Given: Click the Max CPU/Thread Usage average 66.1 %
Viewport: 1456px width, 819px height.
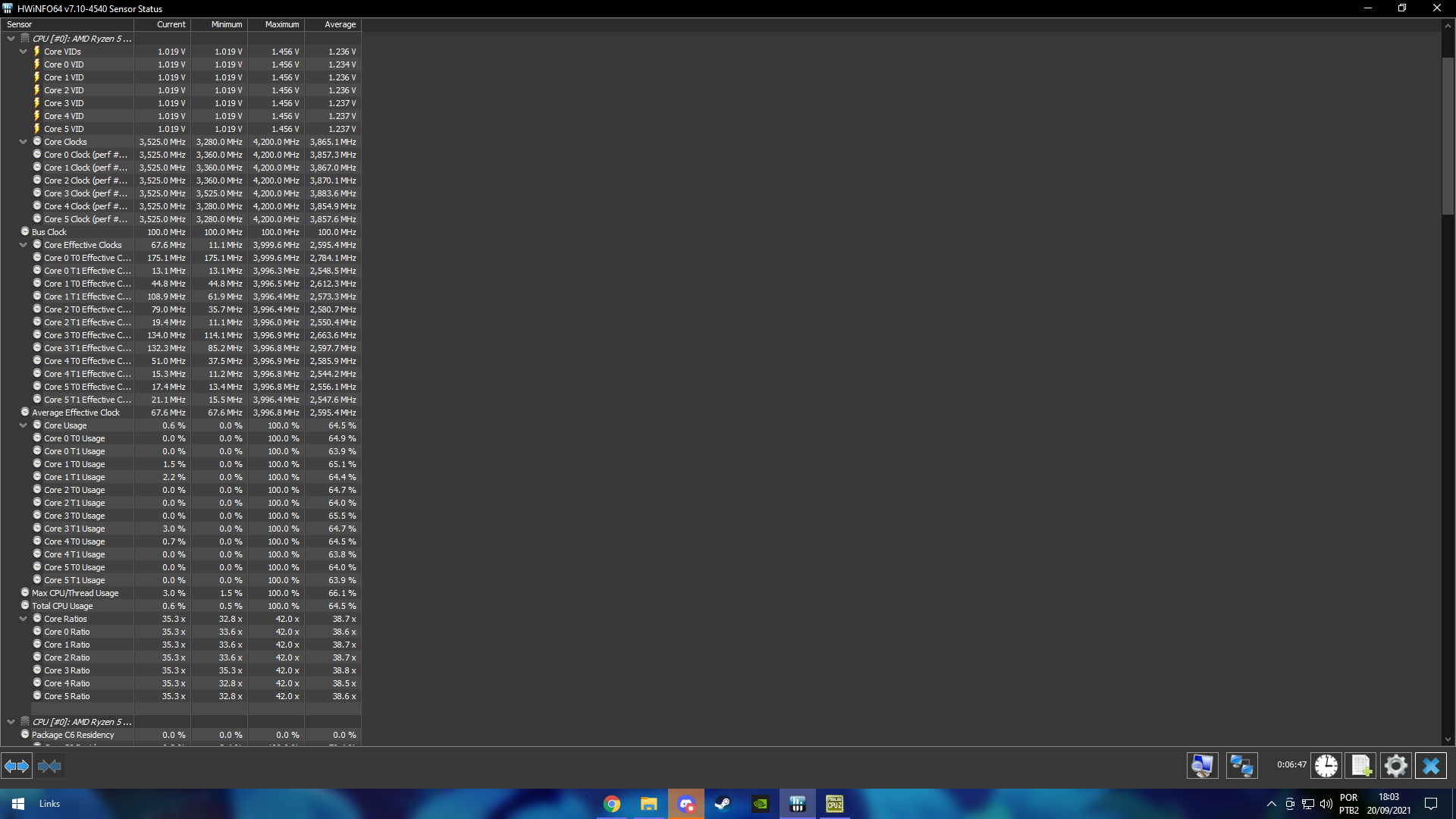Looking at the screenshot, I should coord(342,593).
